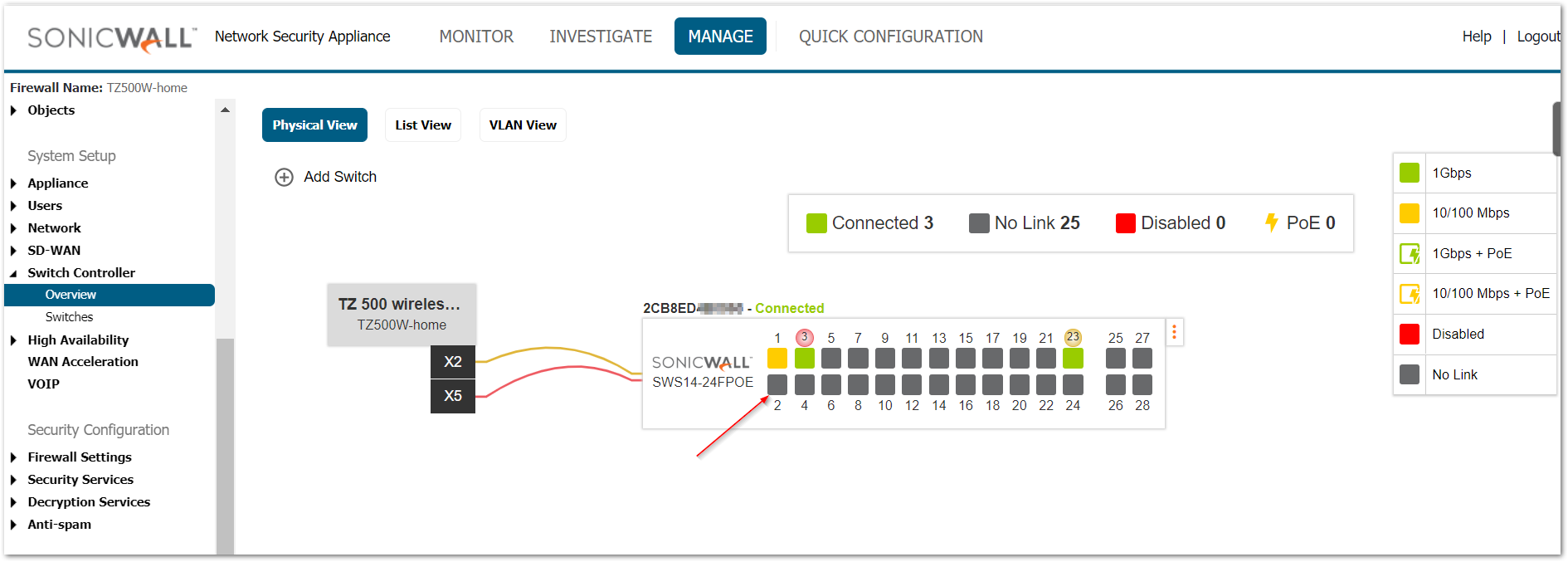This screenshot has width=1568, height=562.
Task: Click the Logout link
Action: pyautogui.click(x=1537, y=37)
